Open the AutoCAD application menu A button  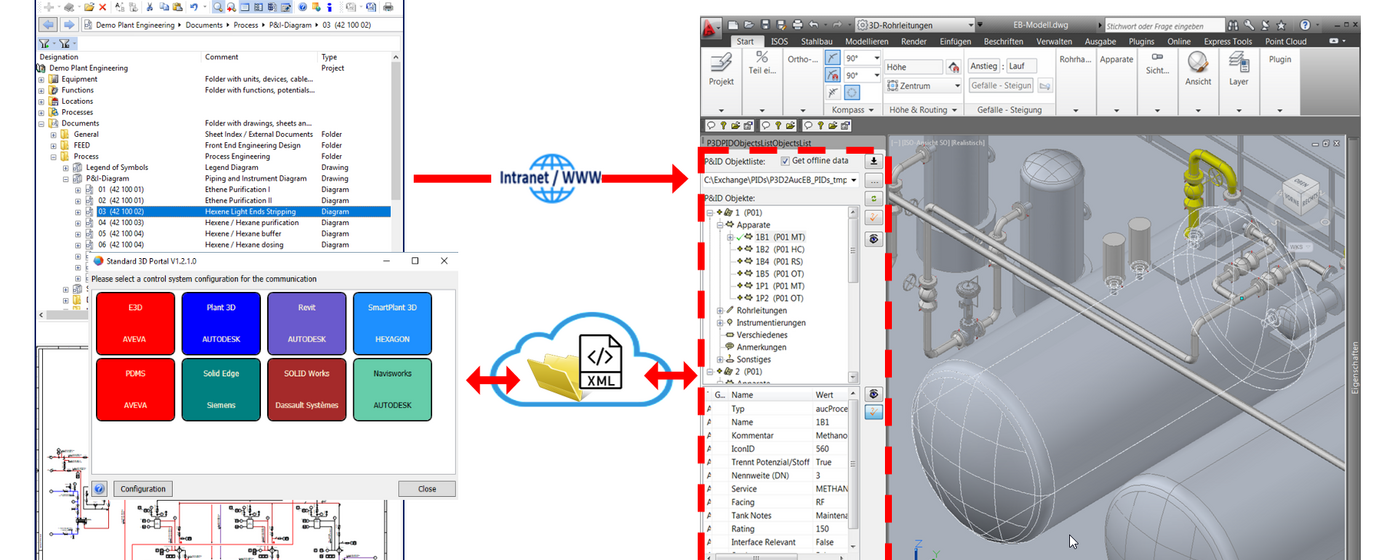coord(710,27)
